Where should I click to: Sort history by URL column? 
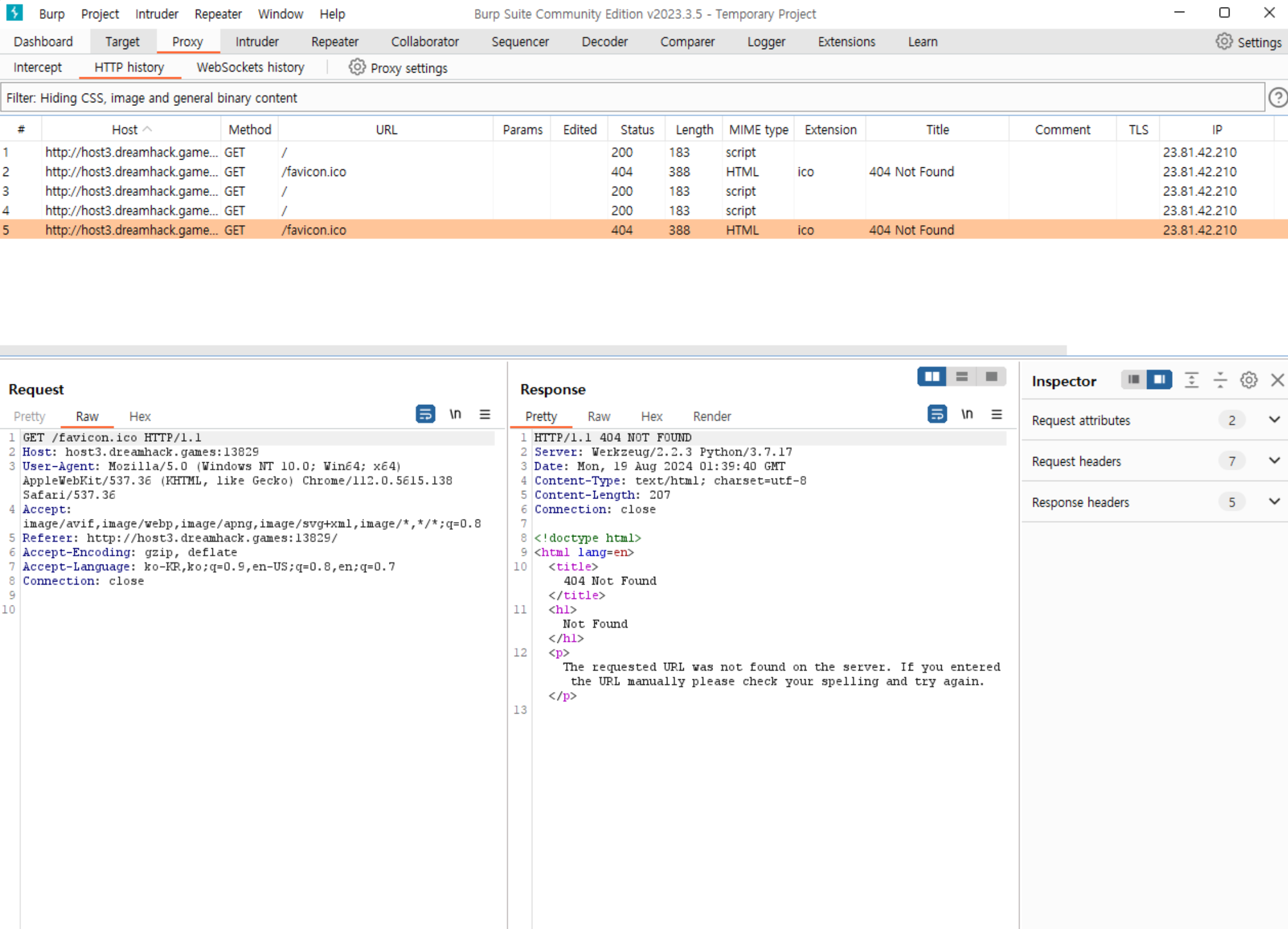click(386, 129)
